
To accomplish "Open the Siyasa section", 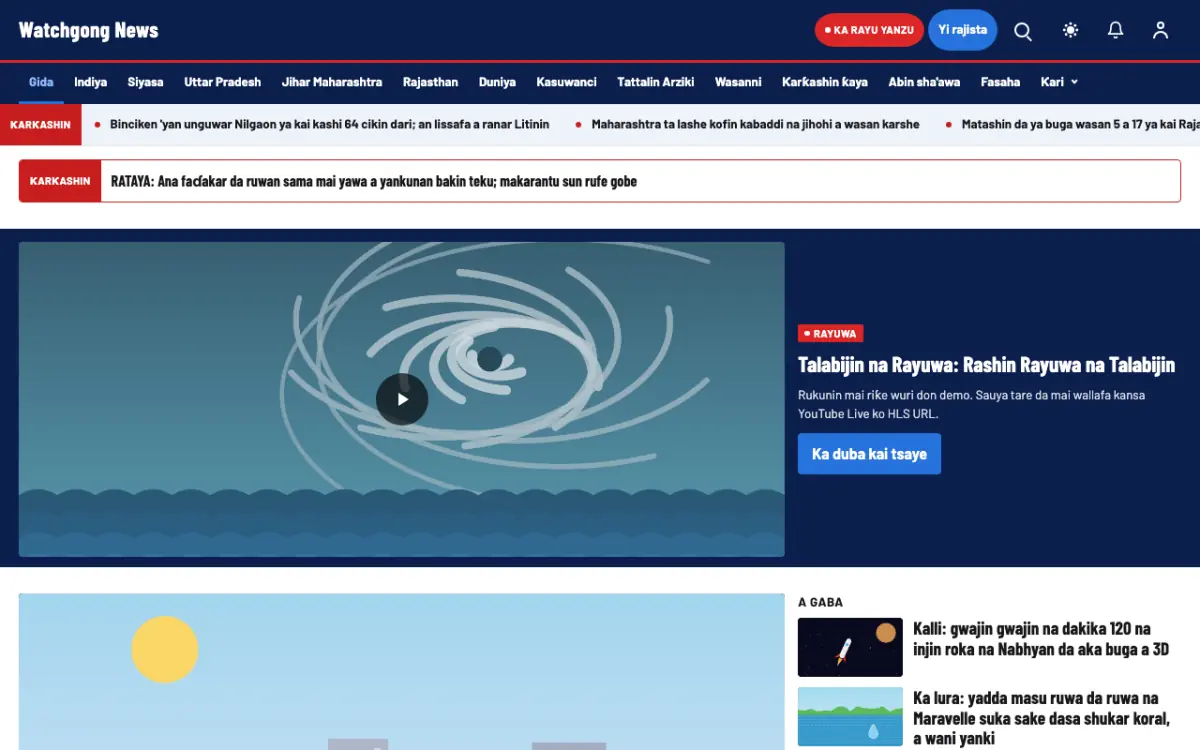I will coord(145,82).
